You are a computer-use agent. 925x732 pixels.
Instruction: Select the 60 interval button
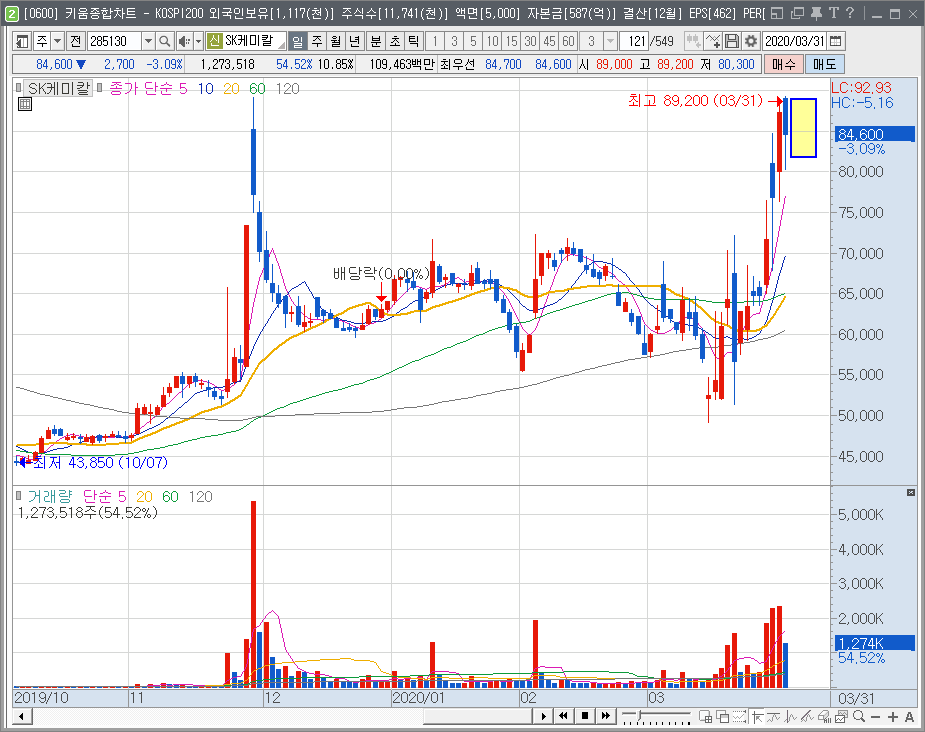[568, 41]
